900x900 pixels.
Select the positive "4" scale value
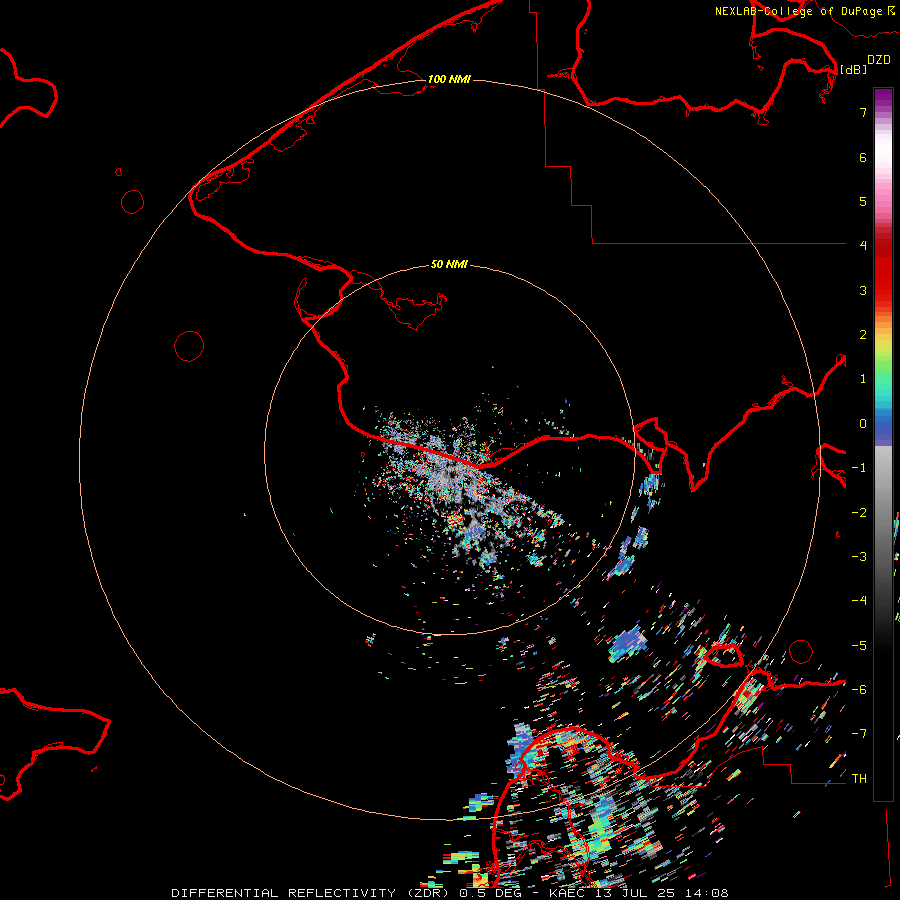point(863,246)
